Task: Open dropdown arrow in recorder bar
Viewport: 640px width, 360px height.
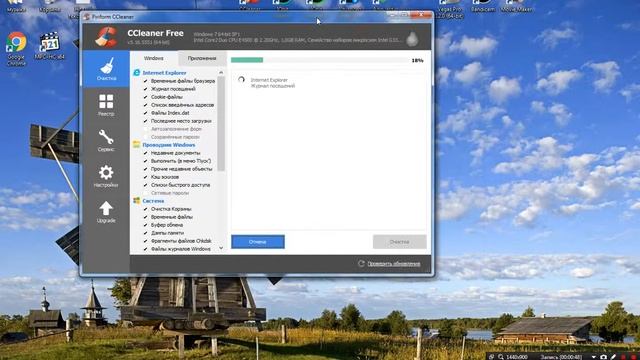Action: point(594,357)
